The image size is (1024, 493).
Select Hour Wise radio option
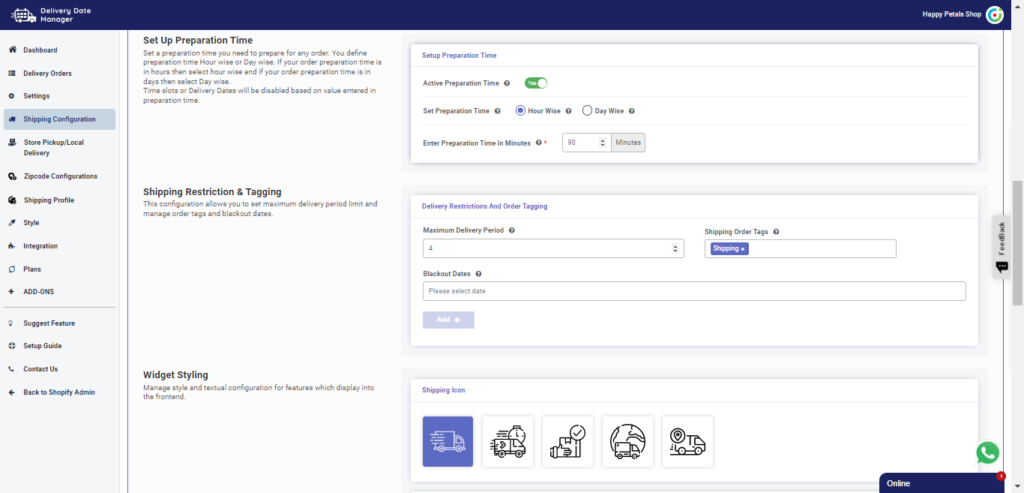[x=520, y=111]
